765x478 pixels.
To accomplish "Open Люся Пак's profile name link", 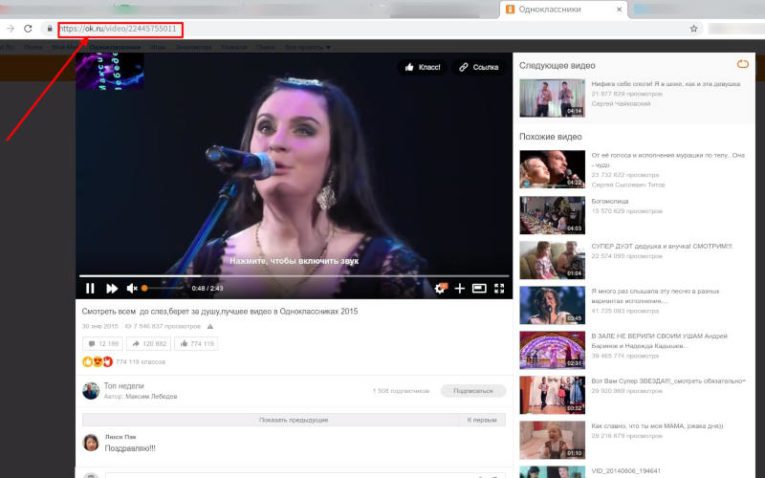I will tap(121, 437).
